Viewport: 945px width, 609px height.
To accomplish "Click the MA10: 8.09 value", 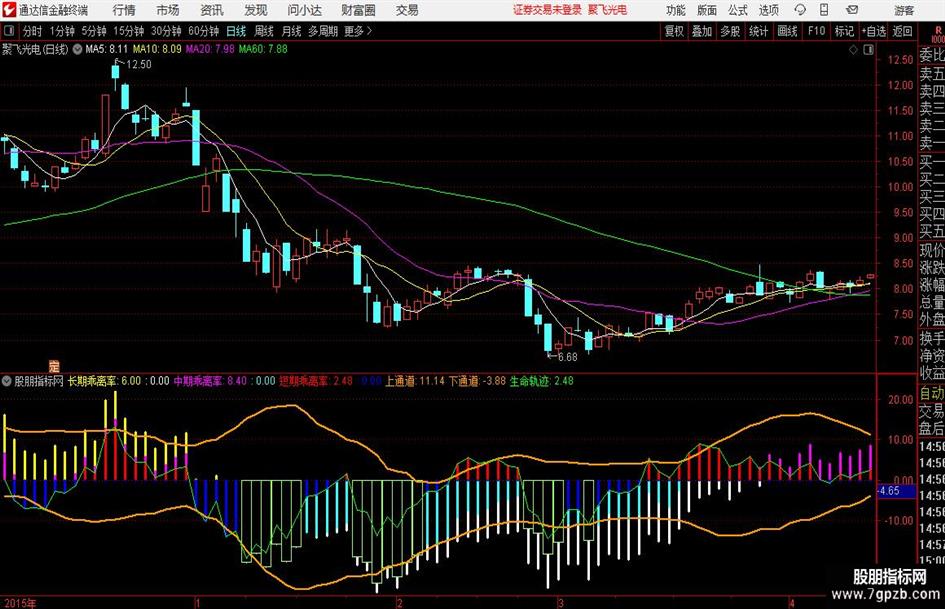I will coord(157,49).
